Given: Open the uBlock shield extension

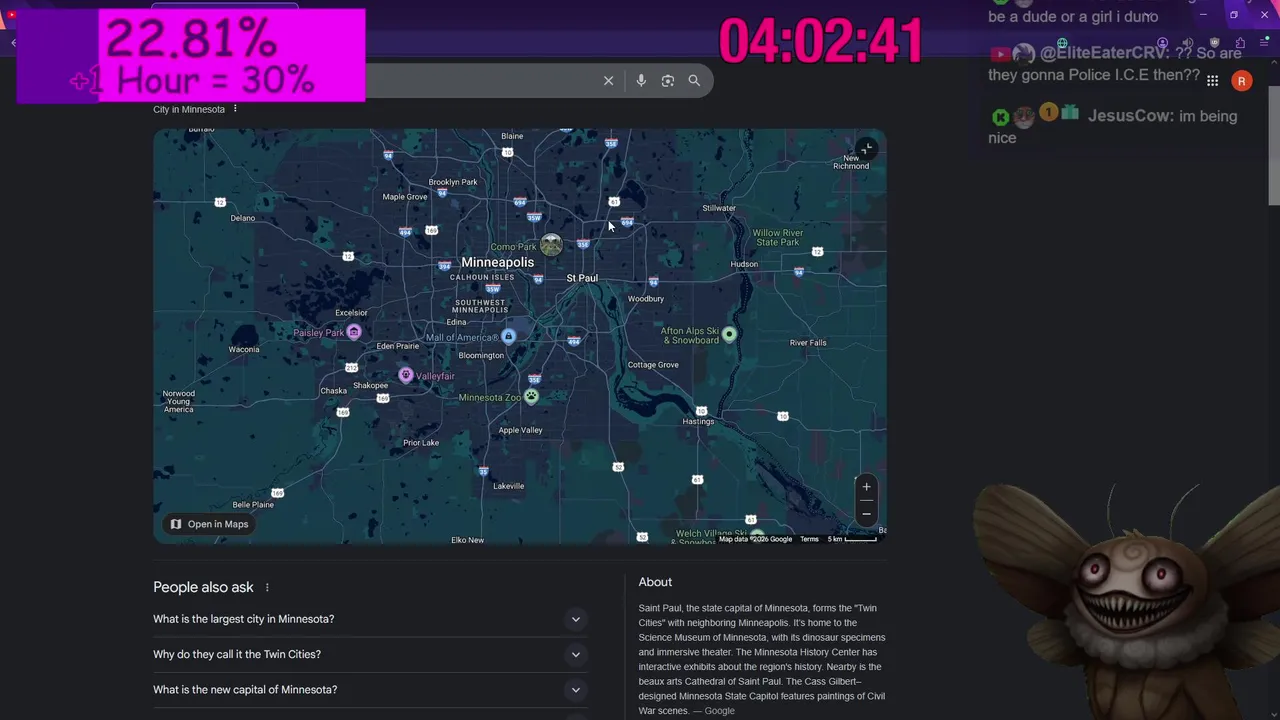Looking at the screenshot, I should coord(1214,43).
